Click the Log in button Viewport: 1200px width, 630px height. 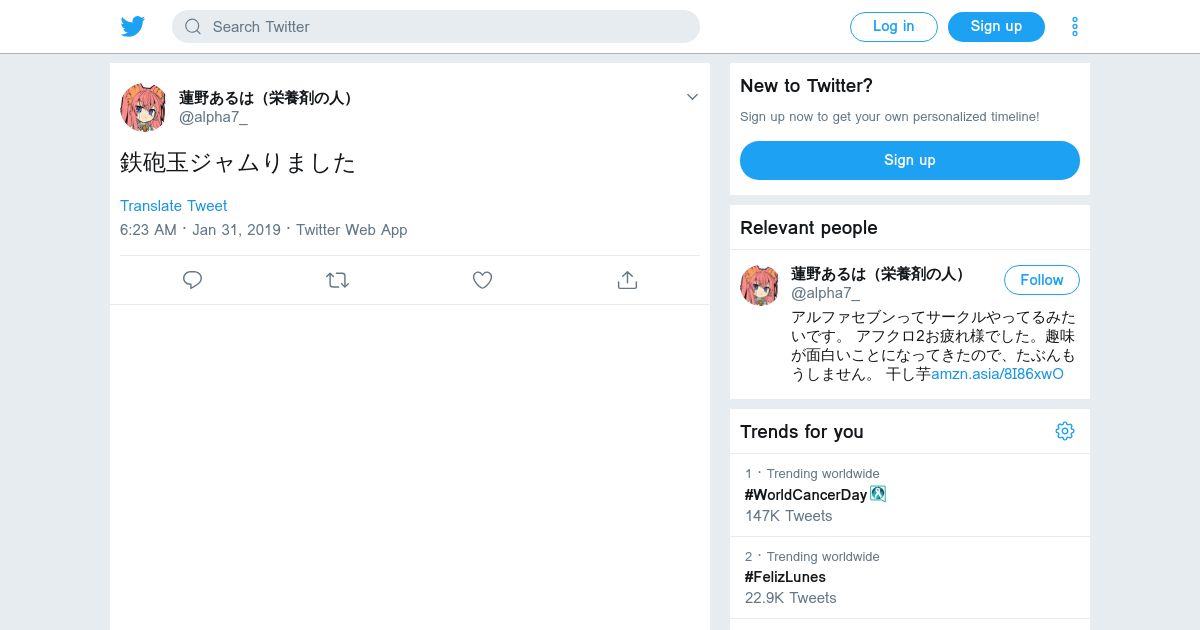pyautogui.click(x=893, y=27)
